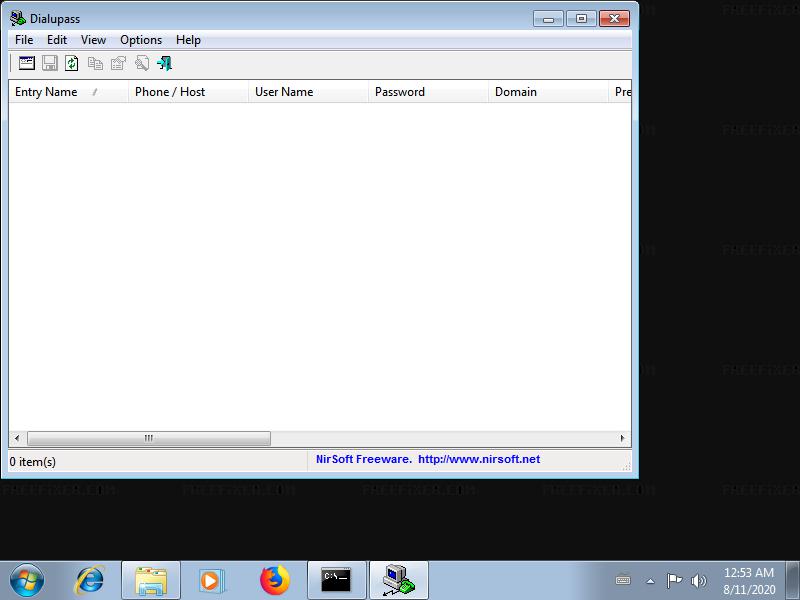Open the New Item toolbar icon
Viewport: 800px width, 600px height.
click(x=27, y=63)
